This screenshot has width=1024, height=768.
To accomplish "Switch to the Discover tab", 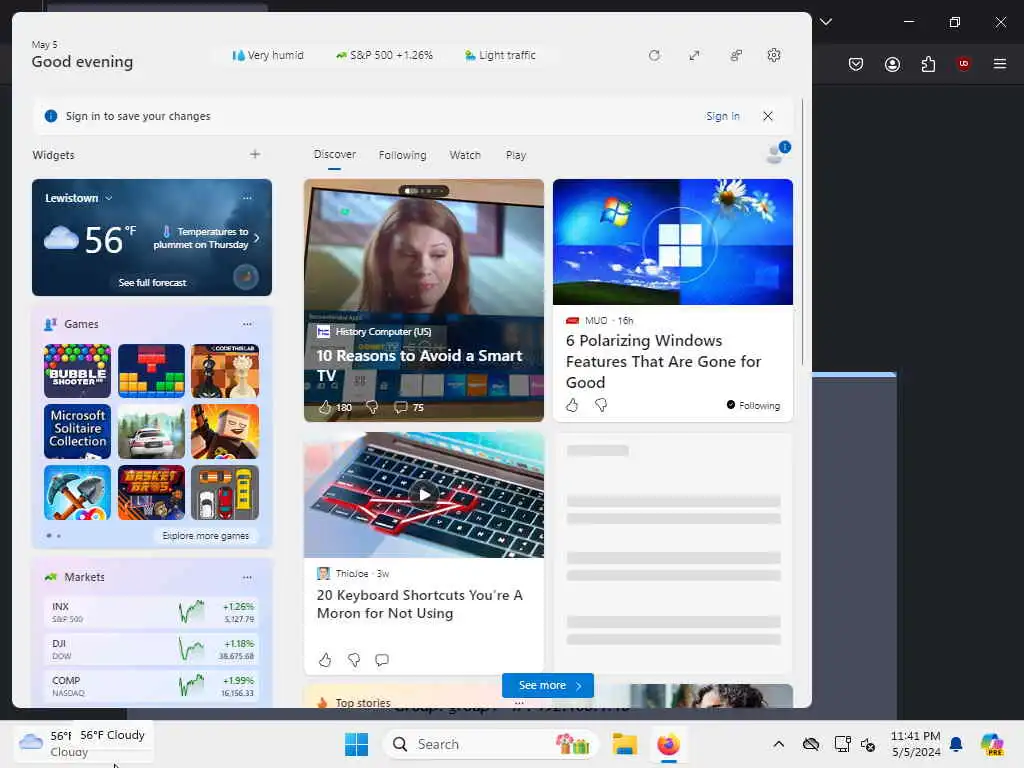I will click(x=334, y=155).
